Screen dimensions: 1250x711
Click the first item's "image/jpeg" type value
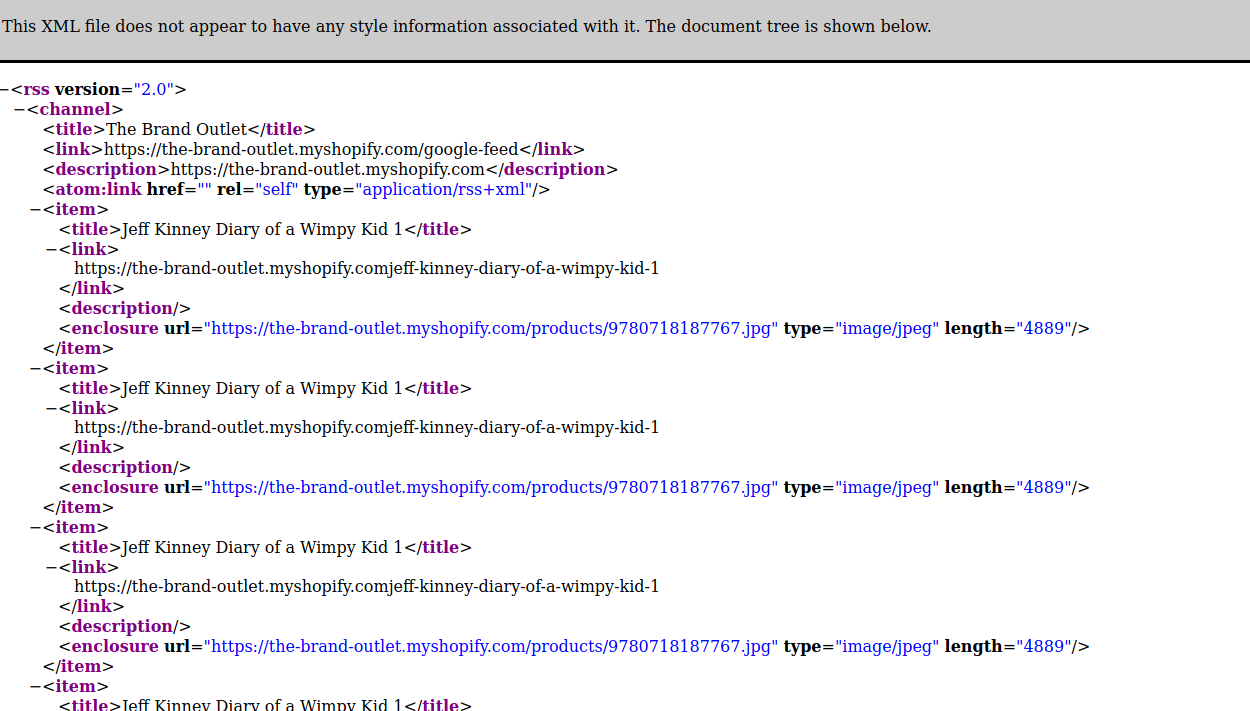[888, 328]
